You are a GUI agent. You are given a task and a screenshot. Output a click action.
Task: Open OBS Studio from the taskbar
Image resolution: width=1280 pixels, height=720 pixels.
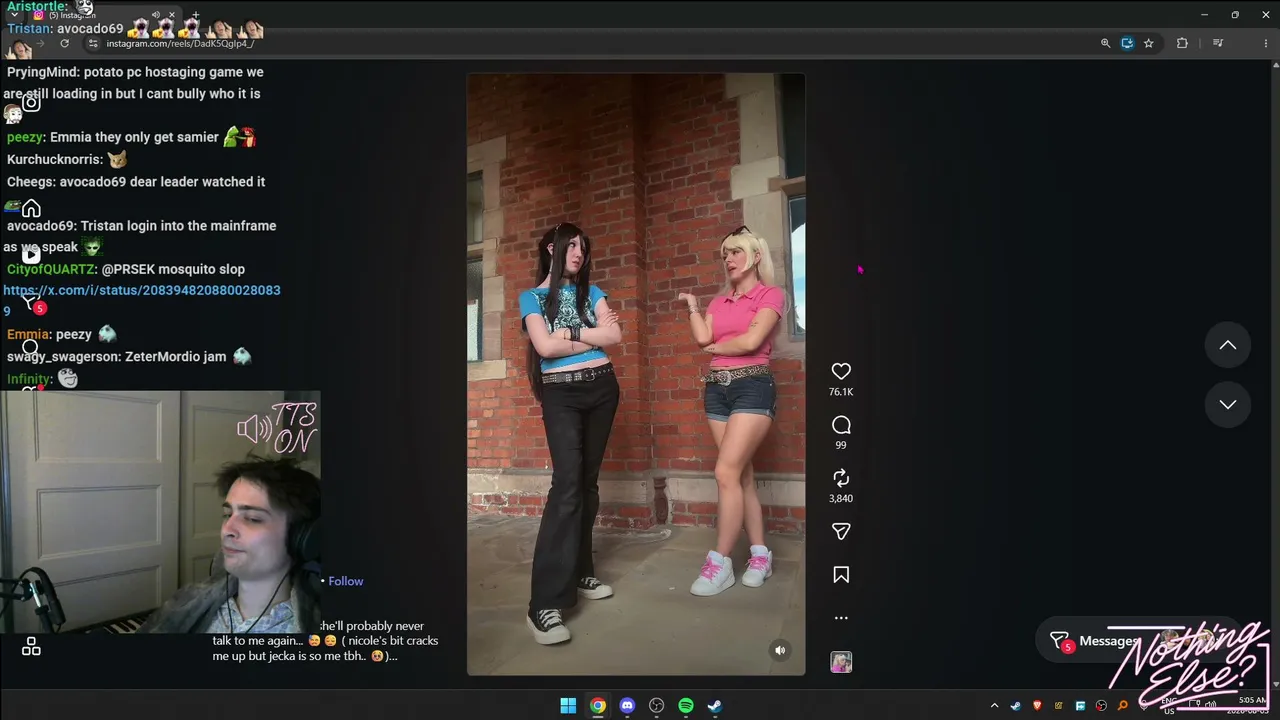point(656,706)
